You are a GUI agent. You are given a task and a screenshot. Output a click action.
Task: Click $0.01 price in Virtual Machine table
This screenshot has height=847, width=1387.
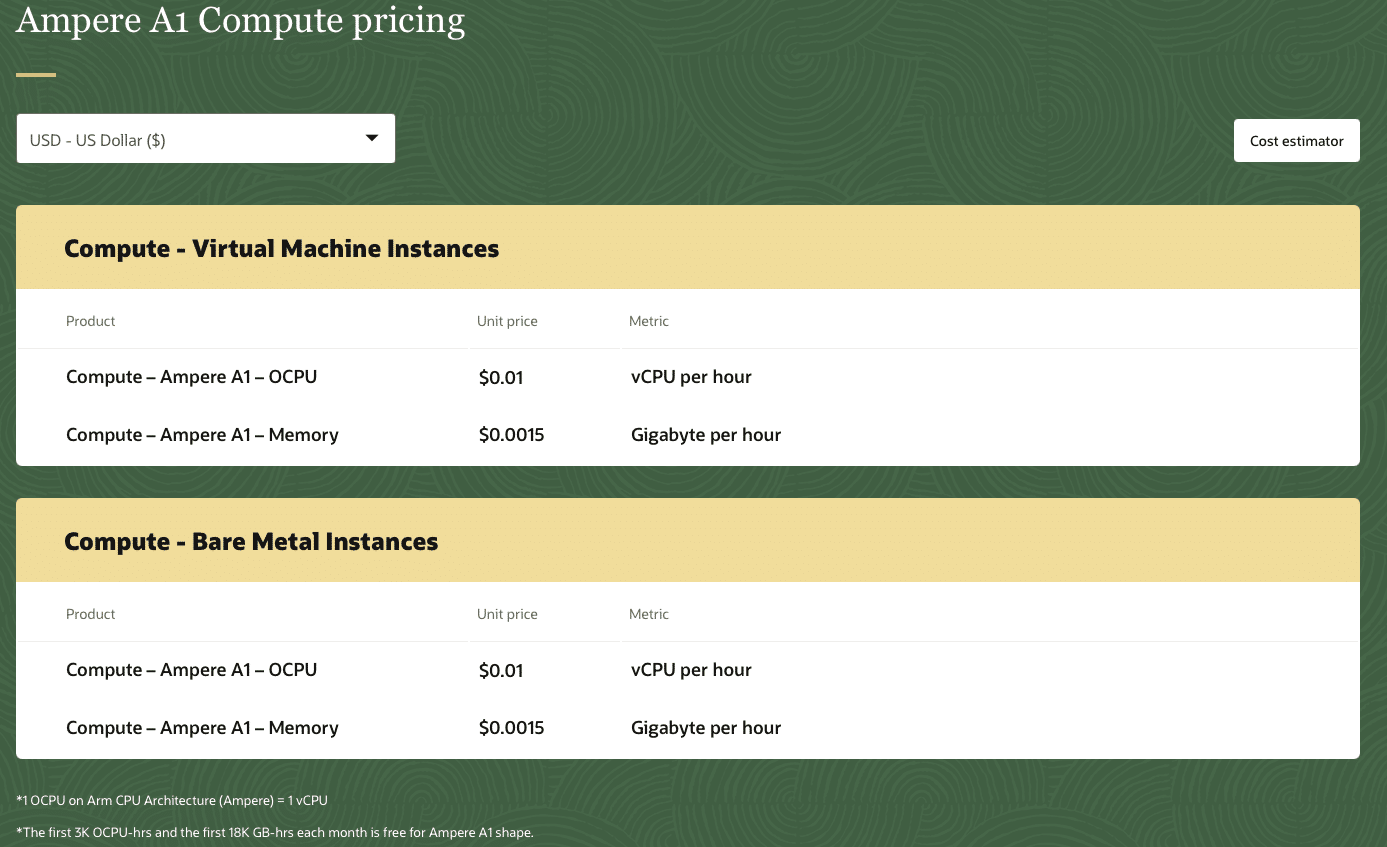click(x=501, y=378)
